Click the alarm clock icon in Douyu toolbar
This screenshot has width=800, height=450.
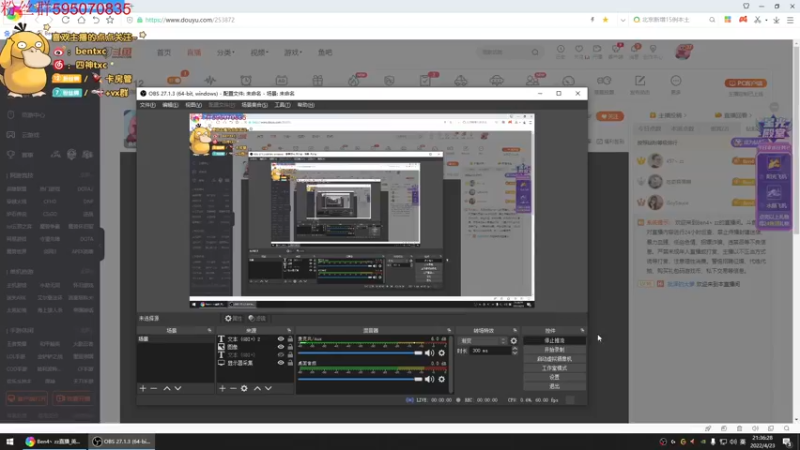click(x=246, y=80)
